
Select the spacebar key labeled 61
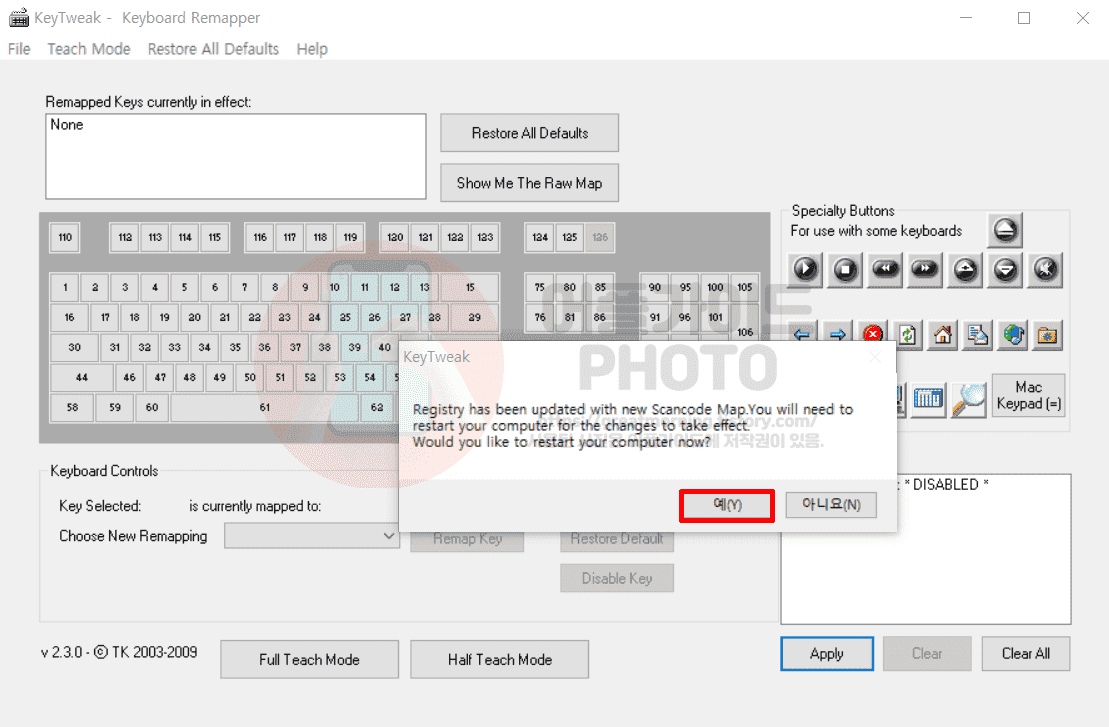[265, 407]
